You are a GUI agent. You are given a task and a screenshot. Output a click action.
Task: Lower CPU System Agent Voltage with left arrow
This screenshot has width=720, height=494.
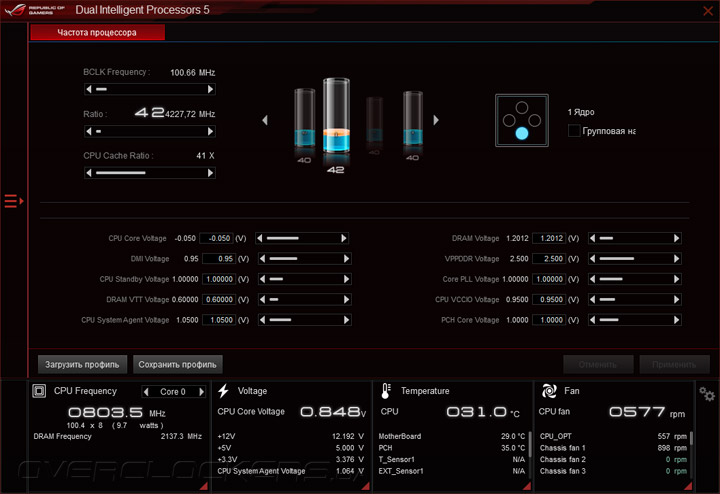coord(262,320)
